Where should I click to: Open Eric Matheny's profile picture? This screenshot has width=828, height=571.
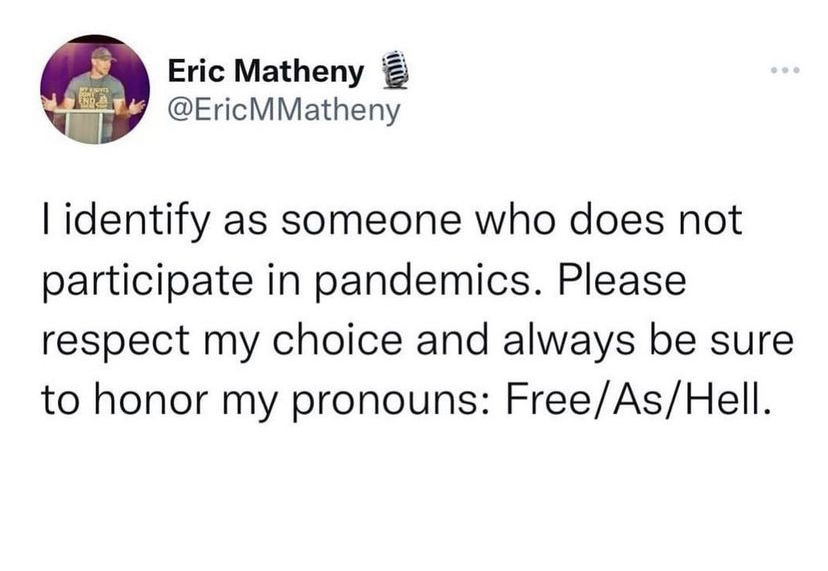coord(95,90)
